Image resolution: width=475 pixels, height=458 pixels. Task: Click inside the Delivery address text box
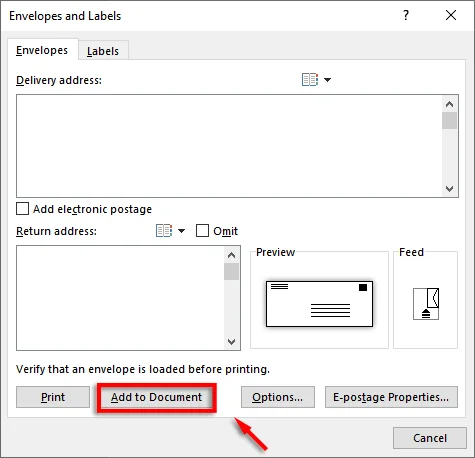click(229, 146)
